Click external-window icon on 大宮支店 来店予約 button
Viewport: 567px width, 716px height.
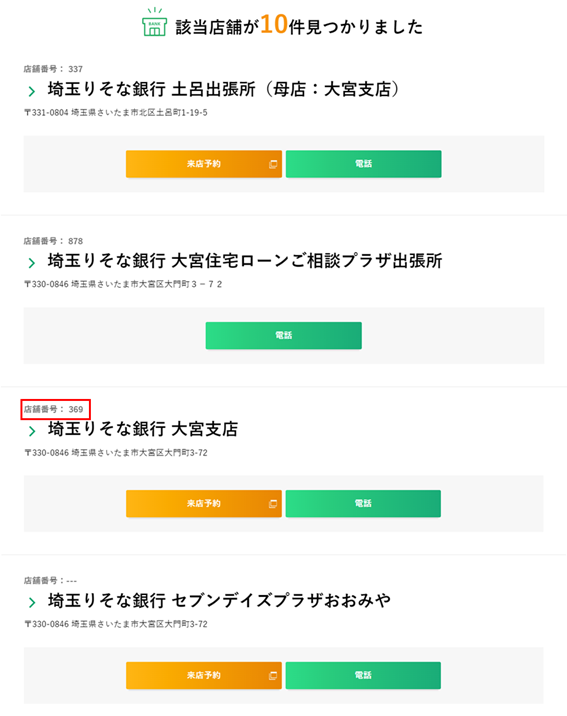click(273, 504)
